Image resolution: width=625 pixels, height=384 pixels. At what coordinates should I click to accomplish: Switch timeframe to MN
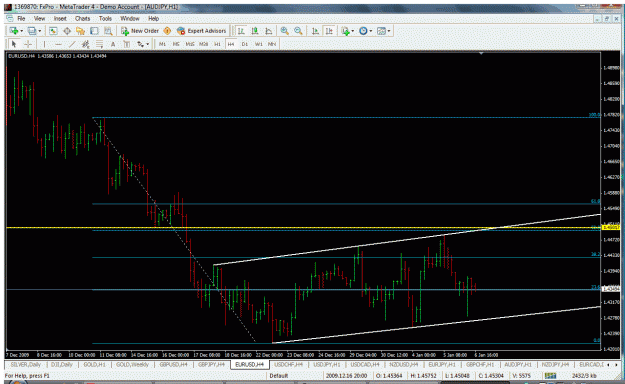point(272,44)
